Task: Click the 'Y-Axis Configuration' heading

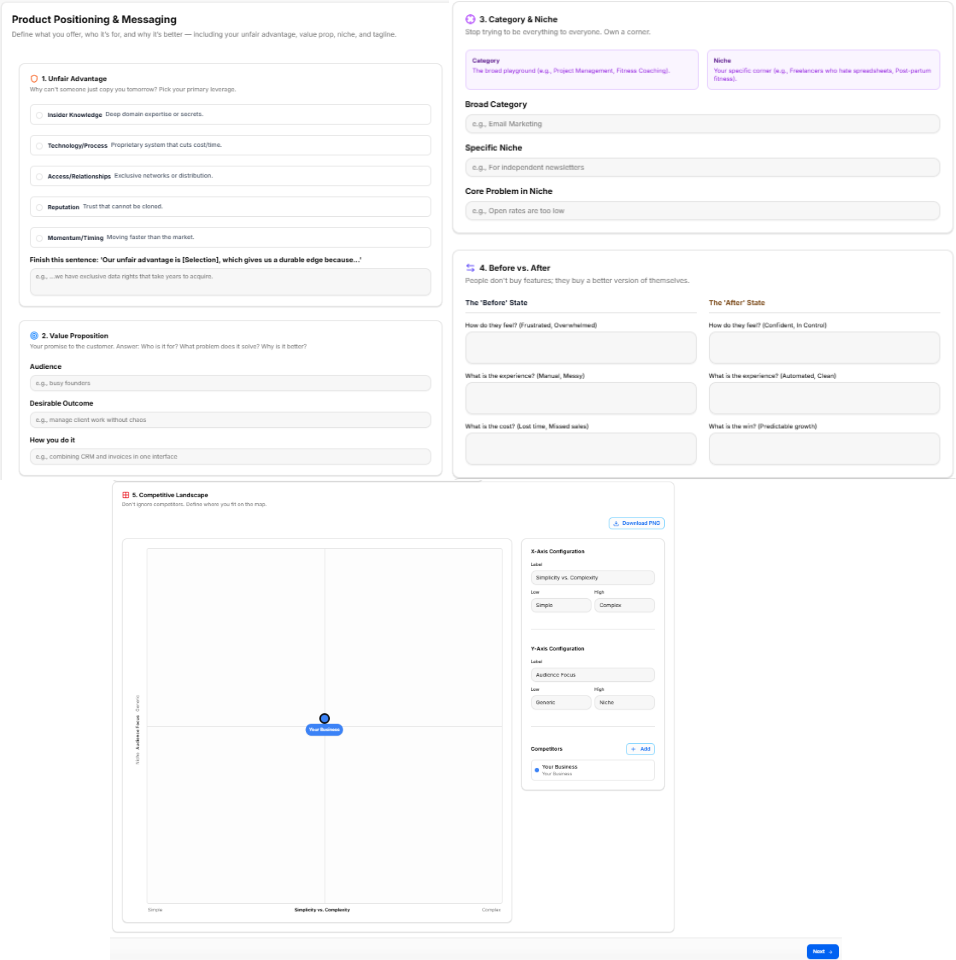Action: pos(557,649)
